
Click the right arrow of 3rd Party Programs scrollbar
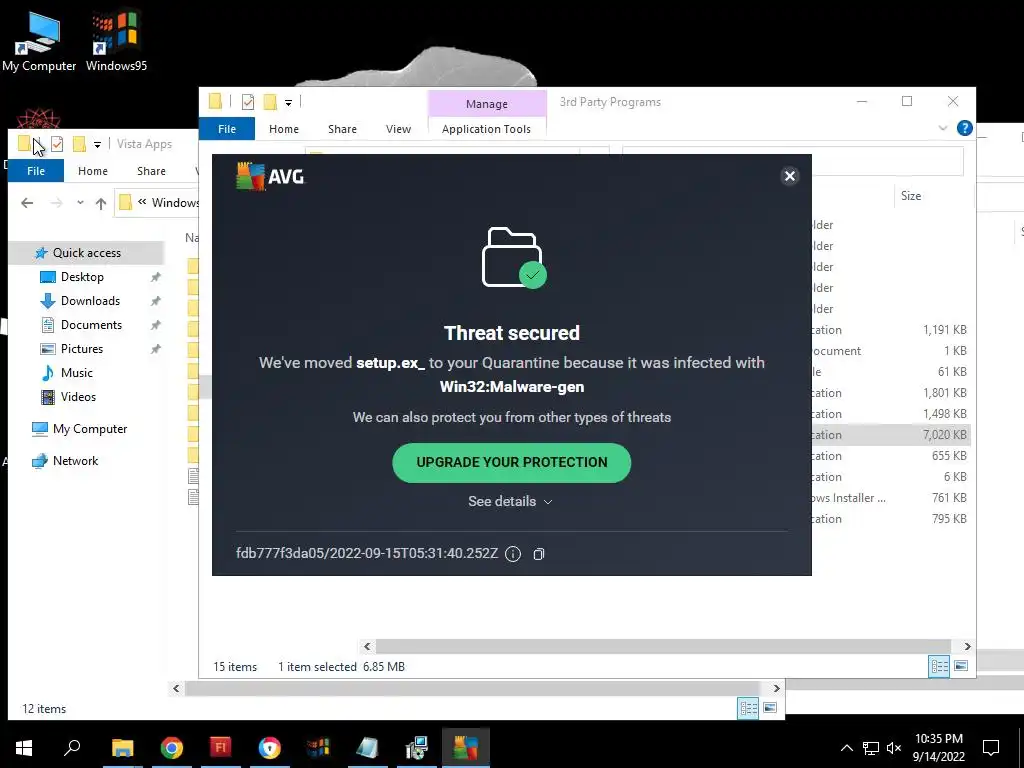coord(967,647)
